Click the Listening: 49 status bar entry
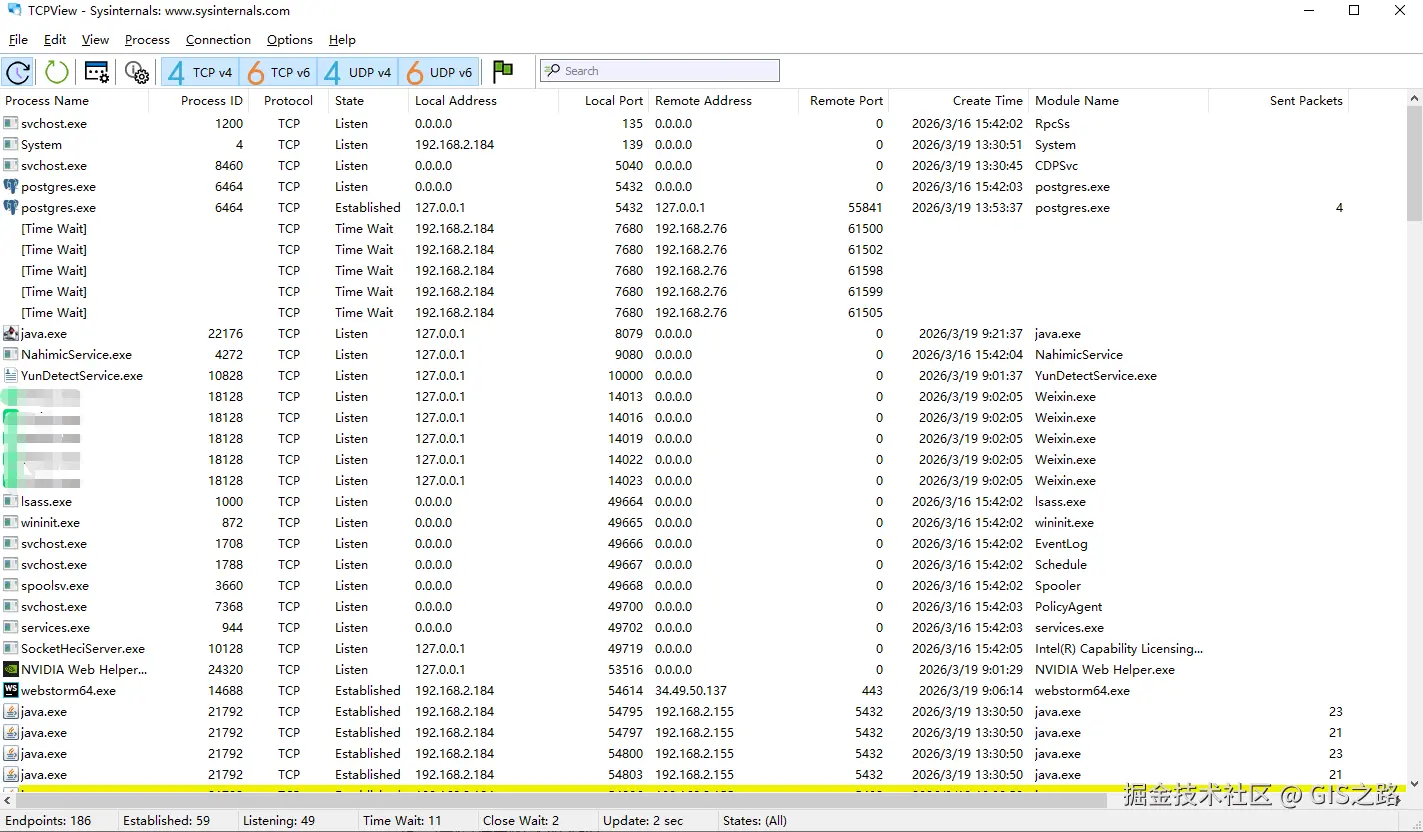 point(279,821)
